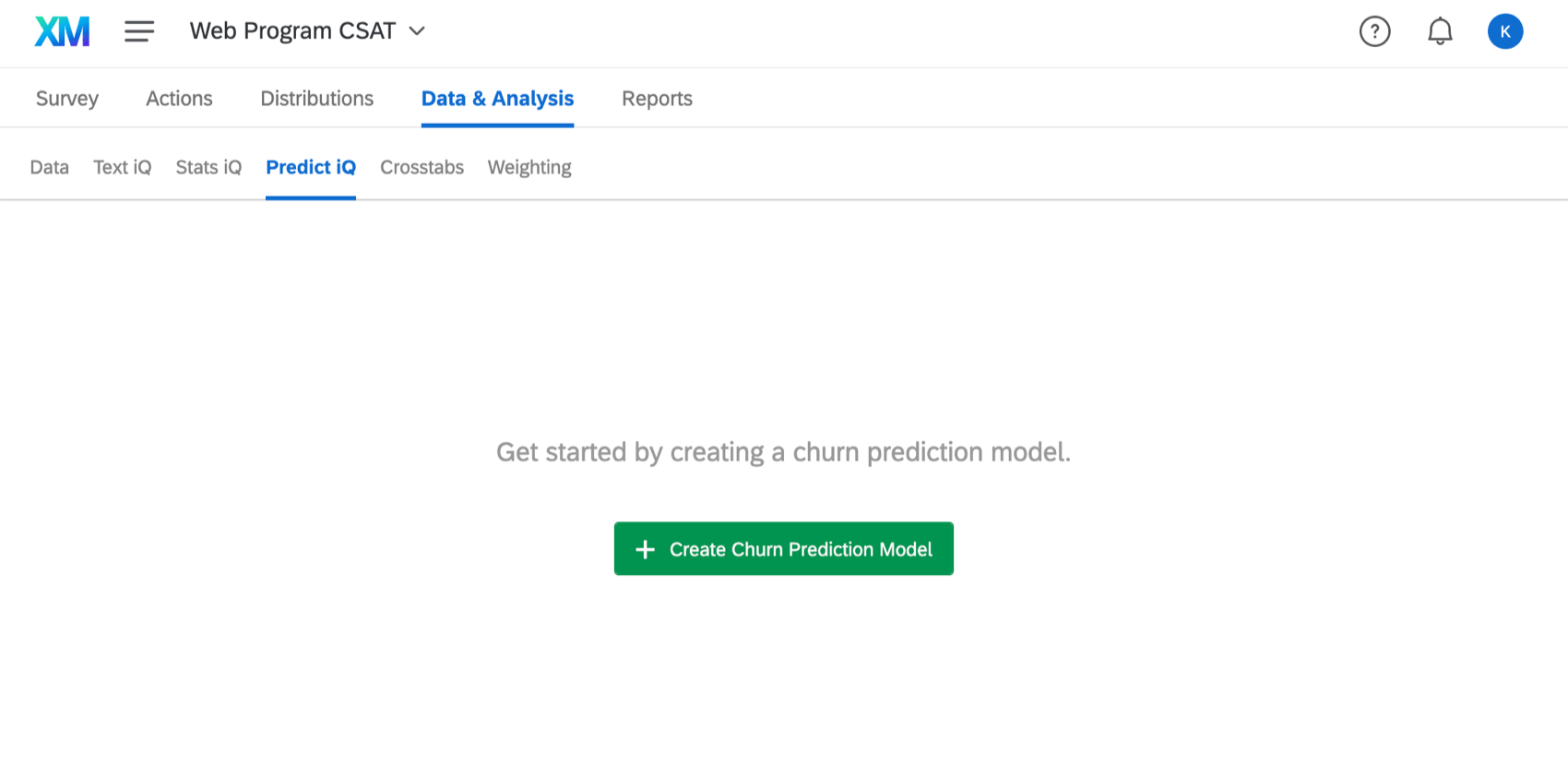The image size is (1568, 777).
Task: Open the survey name chevron
Action: point(417,30)
